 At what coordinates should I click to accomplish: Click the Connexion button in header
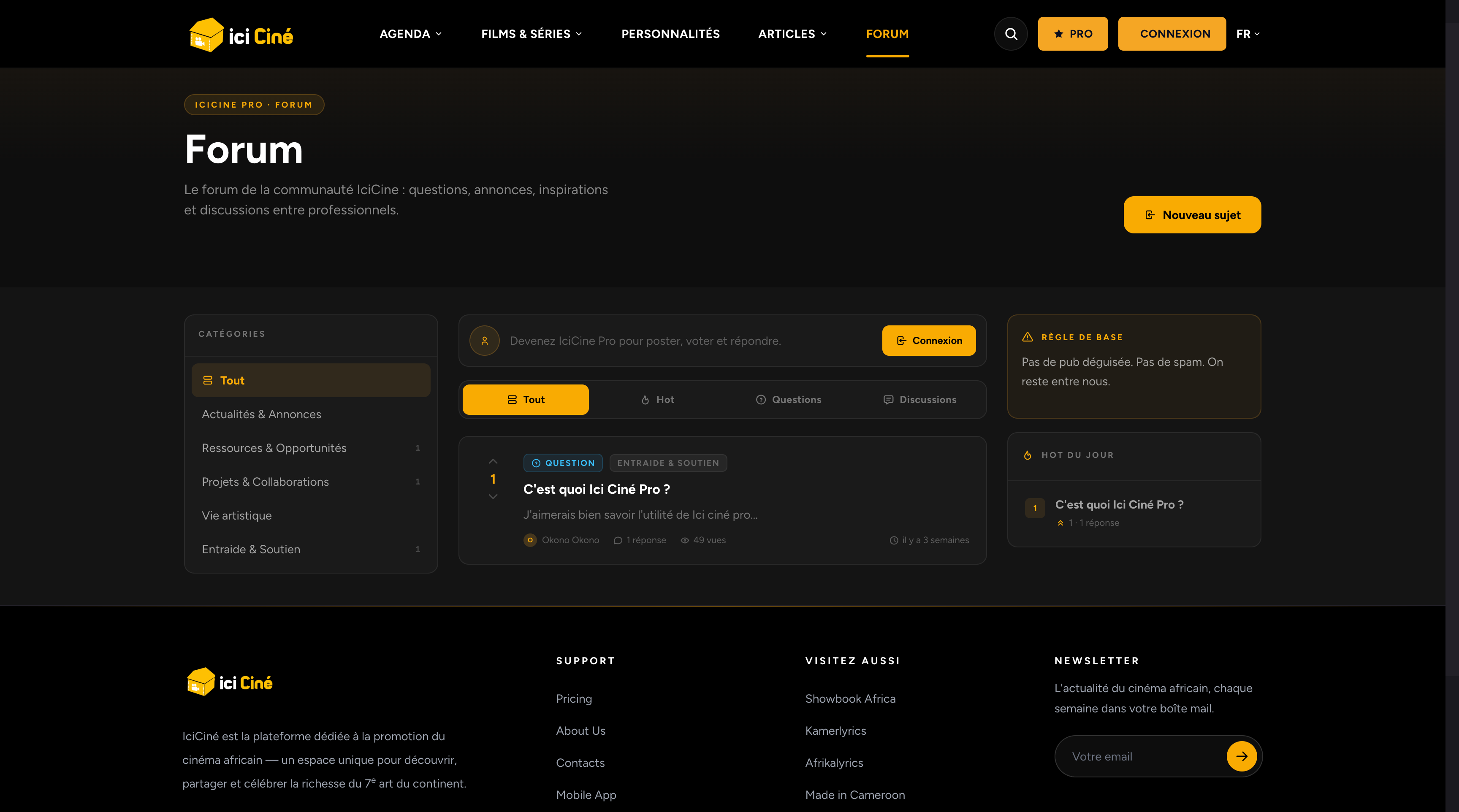pyautogui.click(x=1172, y=34)
